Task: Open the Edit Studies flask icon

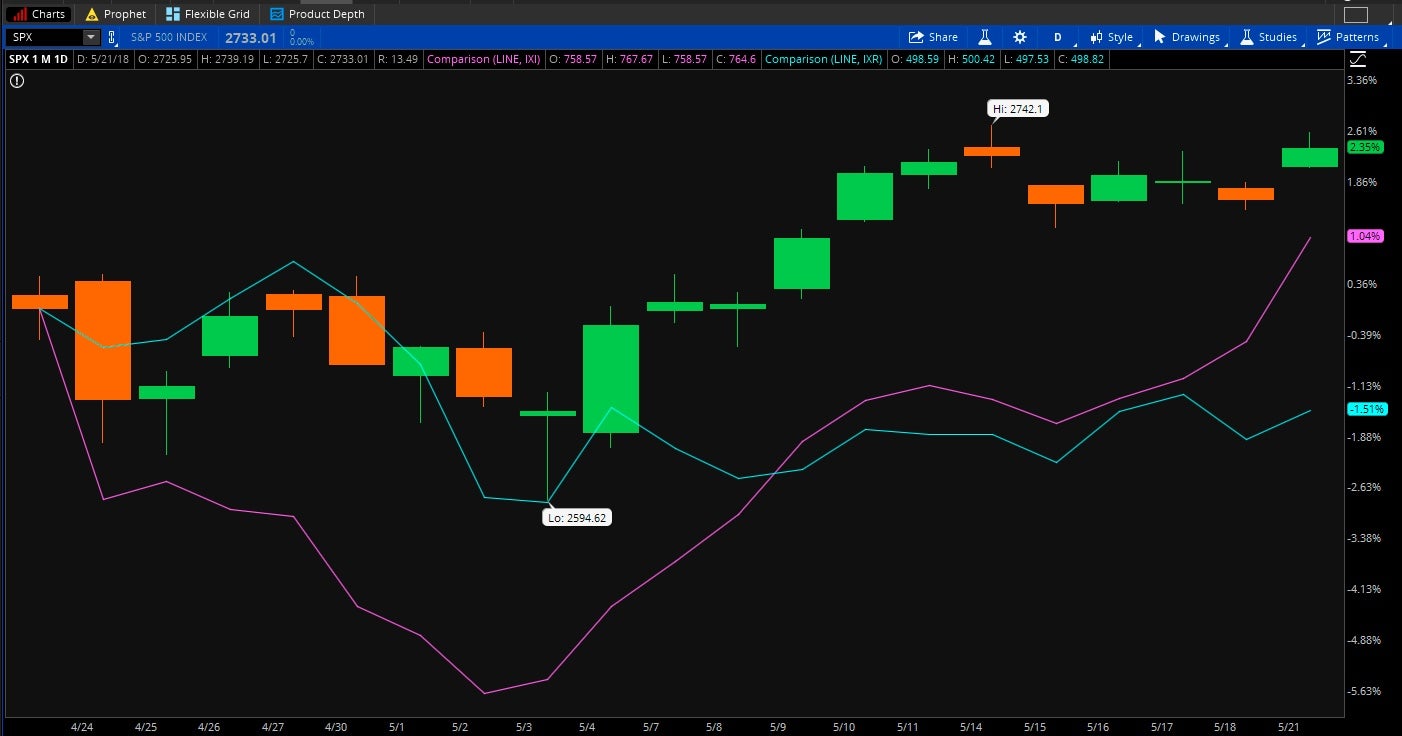Action: 984,37
